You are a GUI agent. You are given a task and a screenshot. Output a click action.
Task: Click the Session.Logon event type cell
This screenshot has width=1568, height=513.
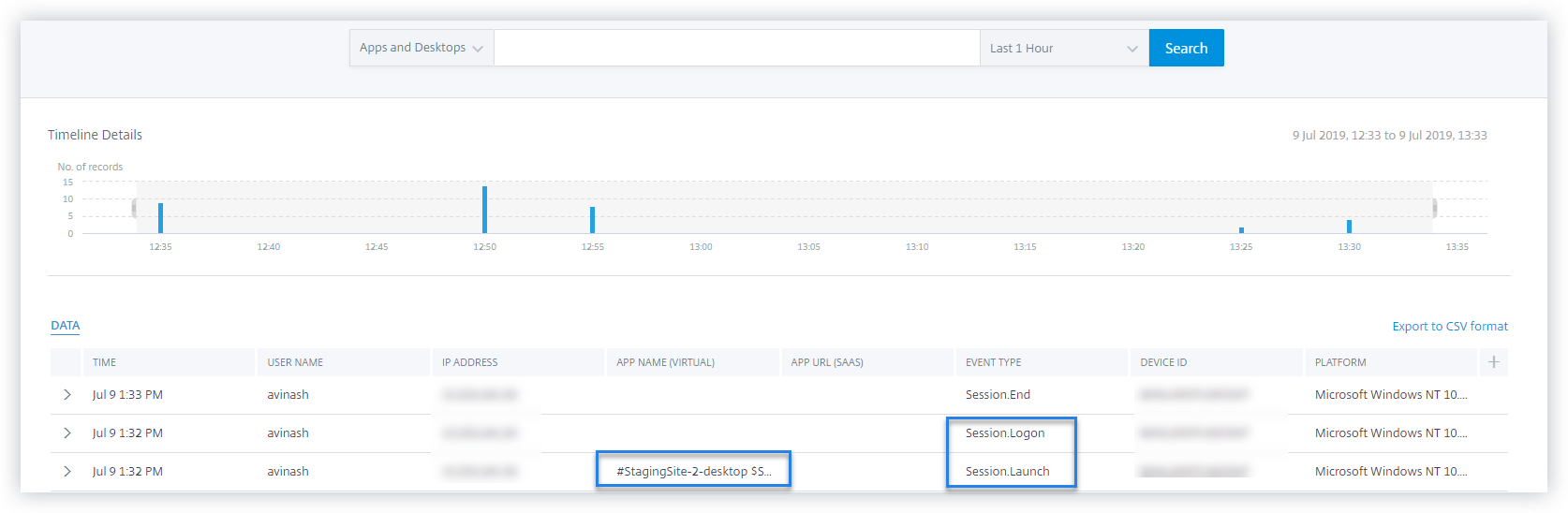click(x=1005, y=433)
